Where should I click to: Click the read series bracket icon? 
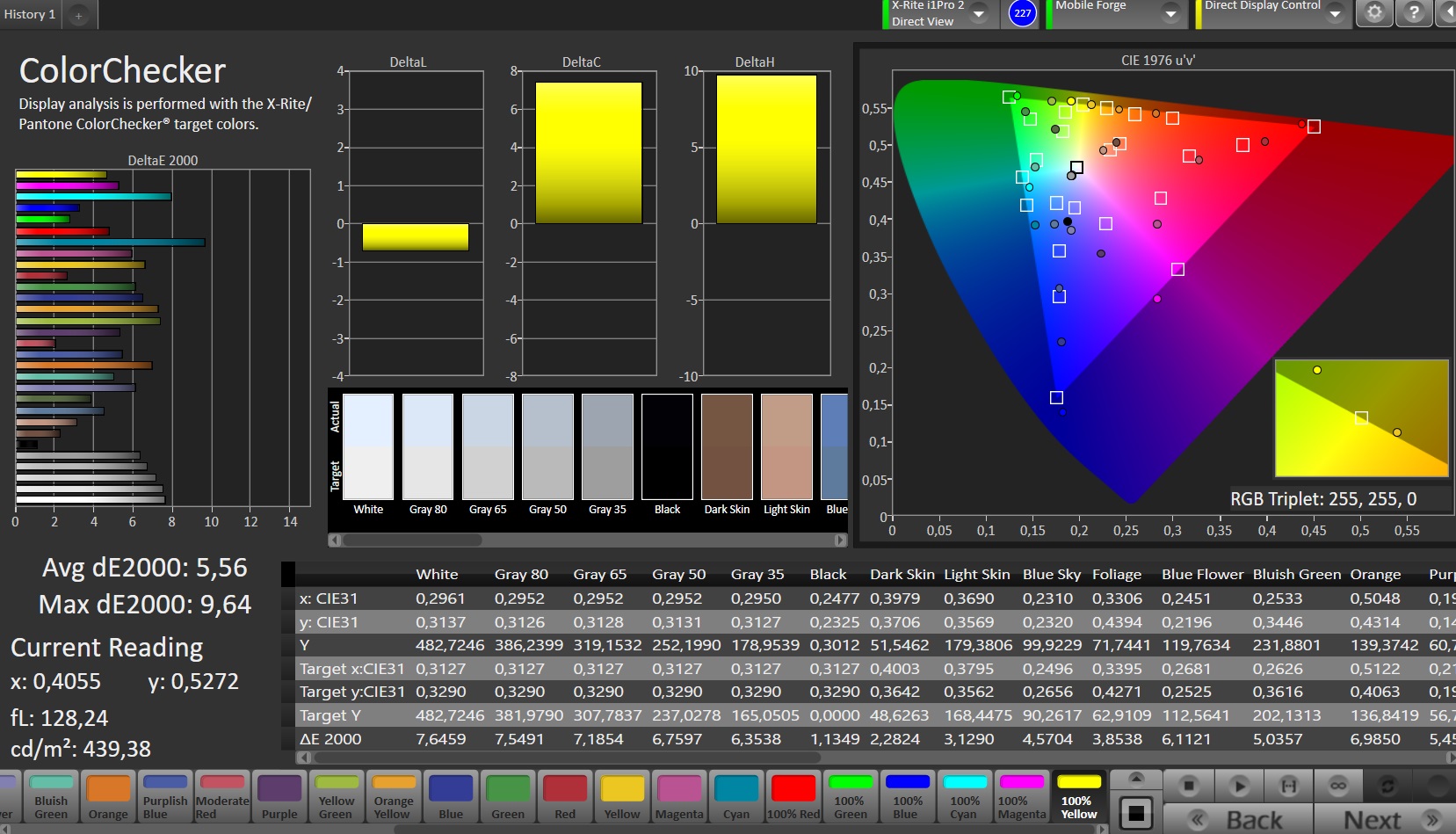1288,785
